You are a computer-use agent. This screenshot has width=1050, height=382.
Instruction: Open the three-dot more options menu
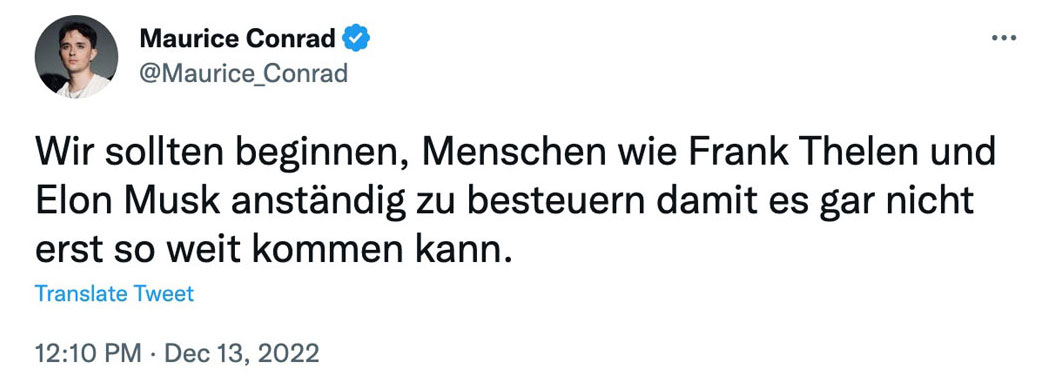click(x=1003, y=38)
